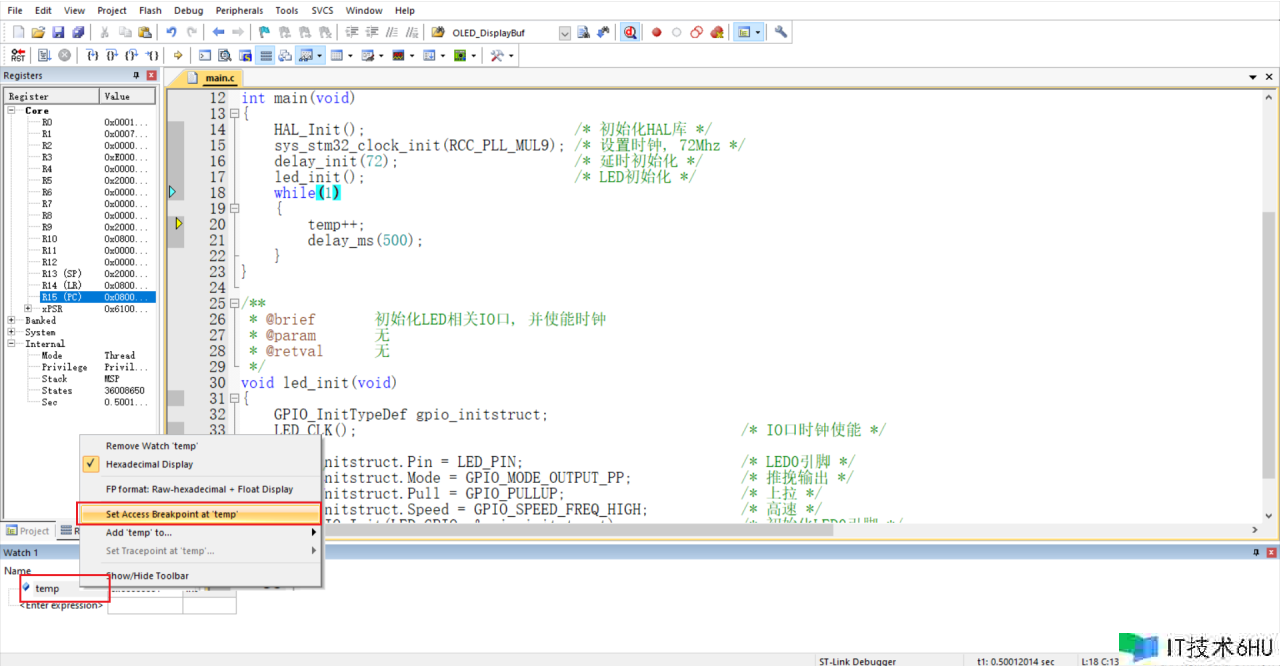Click the Run program icon

[44, 56]
